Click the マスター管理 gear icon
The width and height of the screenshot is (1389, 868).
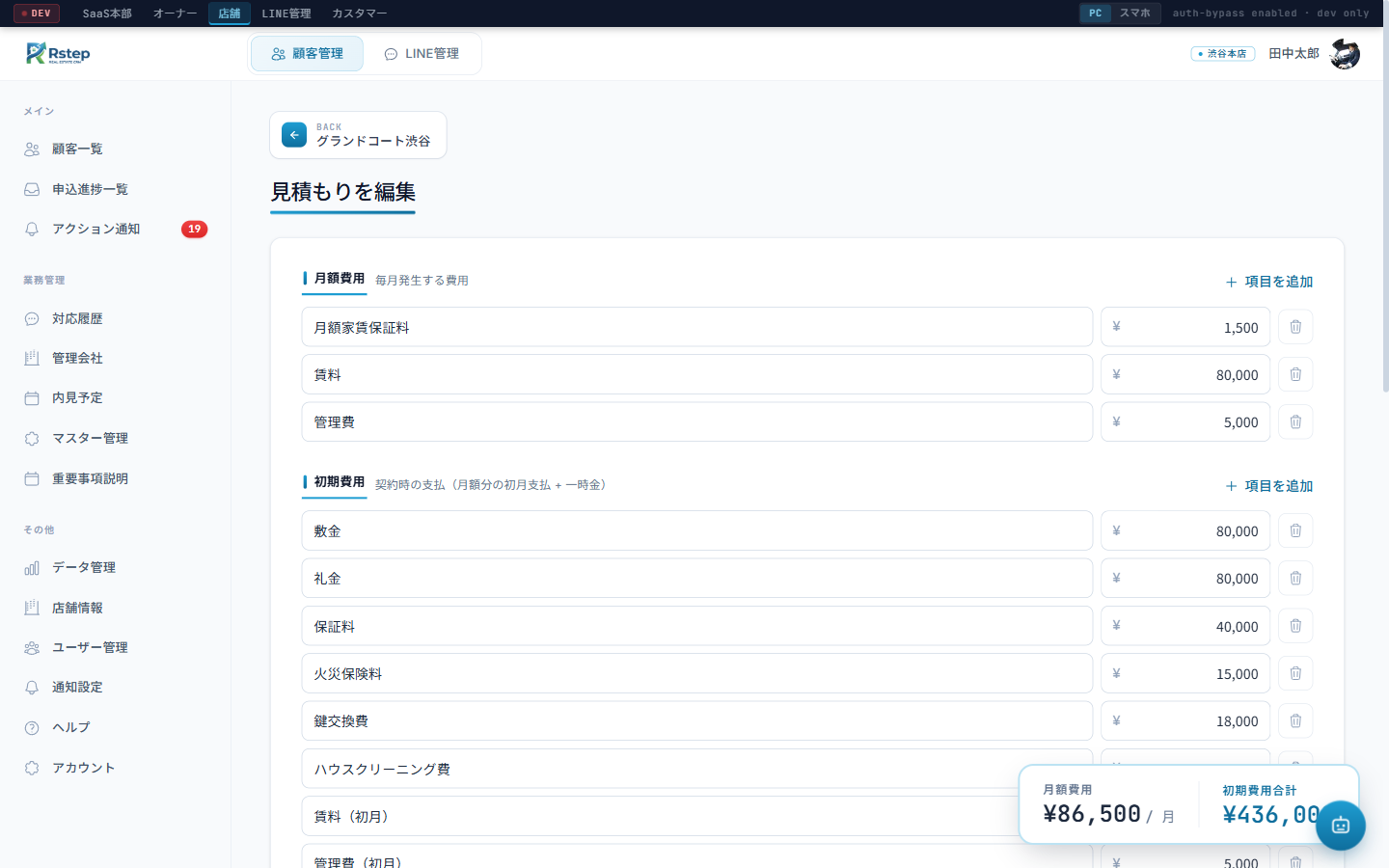pos(32,438)
